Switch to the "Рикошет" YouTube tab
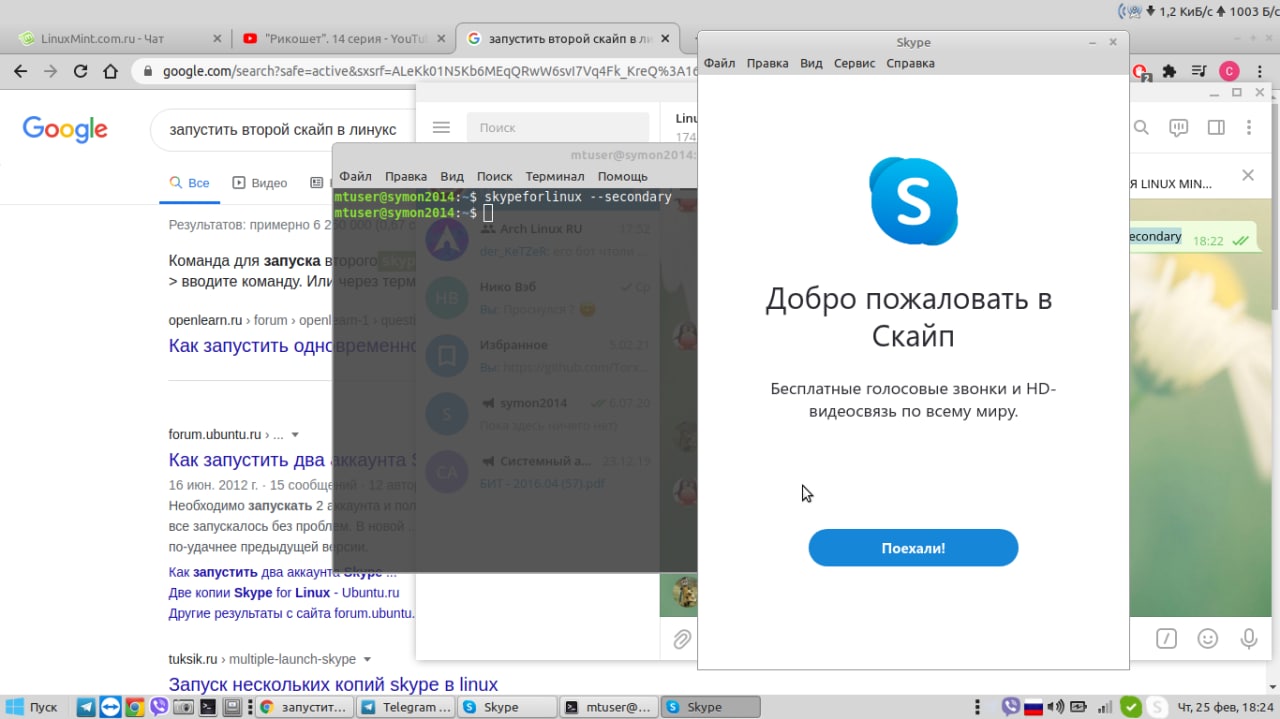 coord(343,39)
